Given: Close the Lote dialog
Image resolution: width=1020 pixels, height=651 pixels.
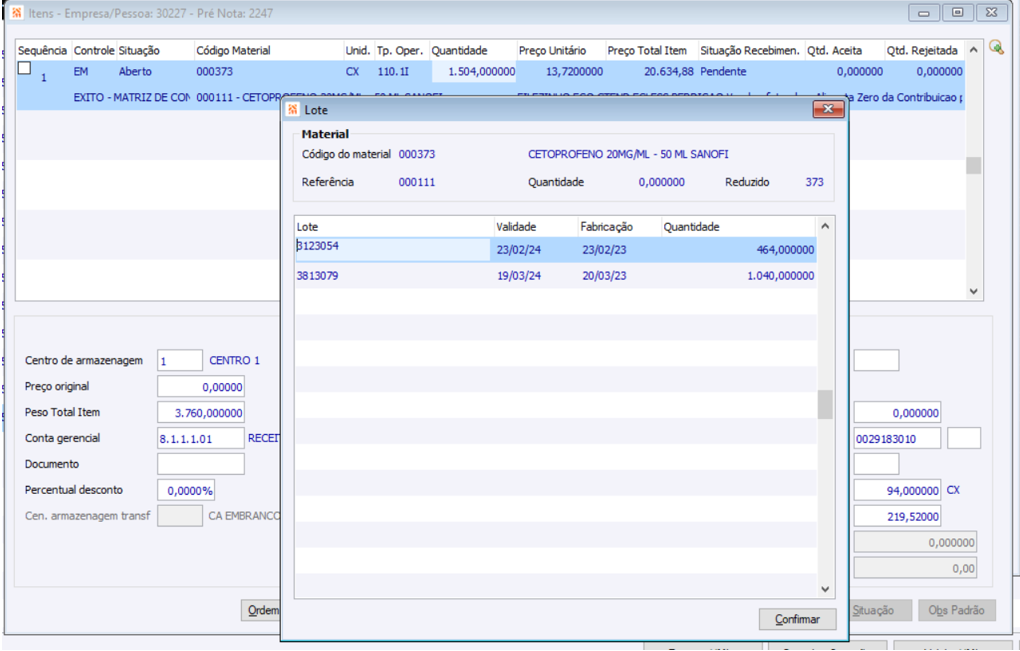Looking at the screenshot, I should pos(829,110).
